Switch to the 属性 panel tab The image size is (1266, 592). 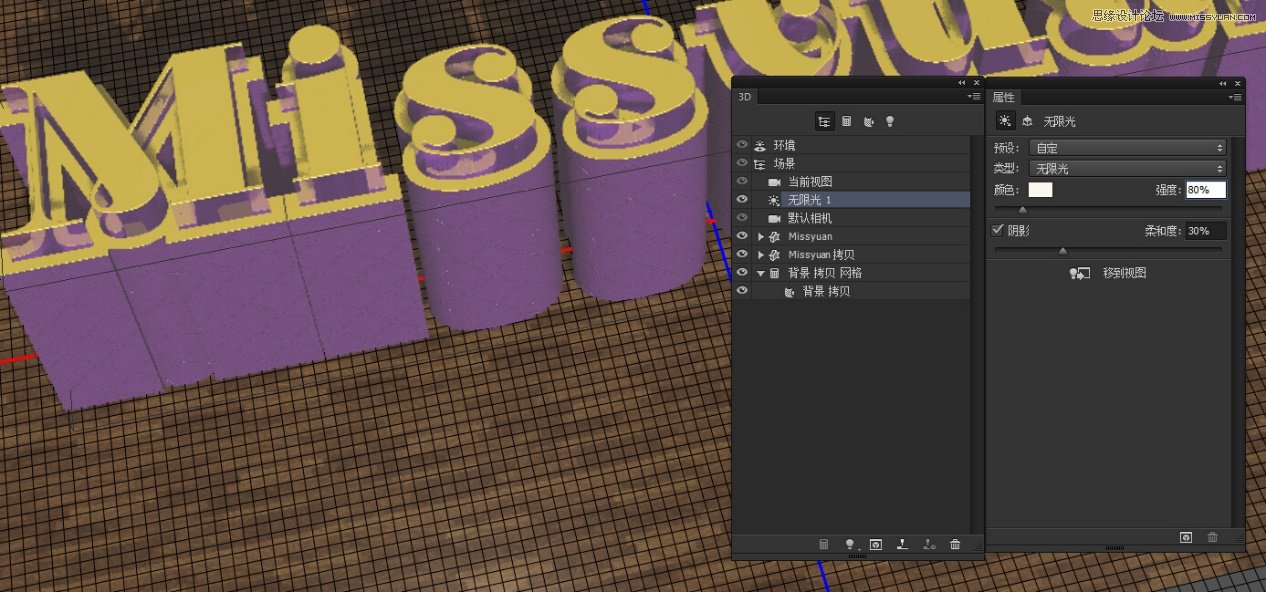coord(1003,97)
